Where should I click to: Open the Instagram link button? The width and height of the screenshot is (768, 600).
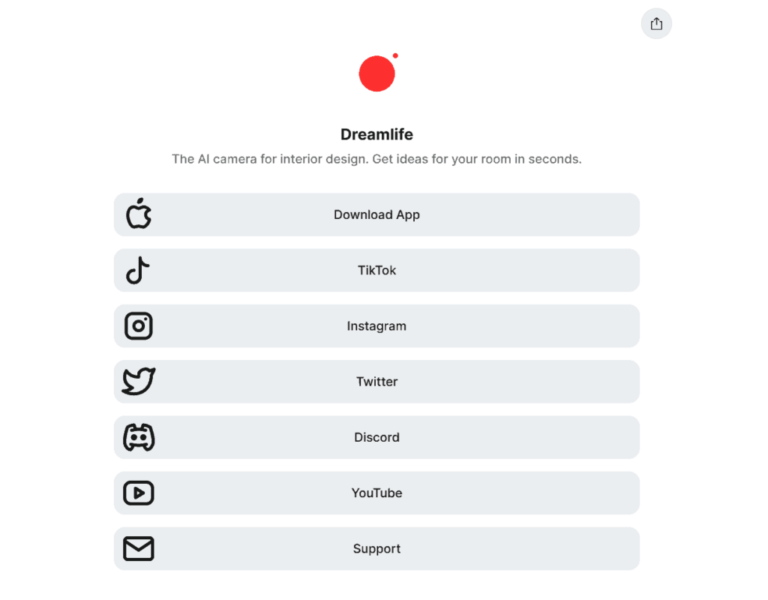click(377, 326)
